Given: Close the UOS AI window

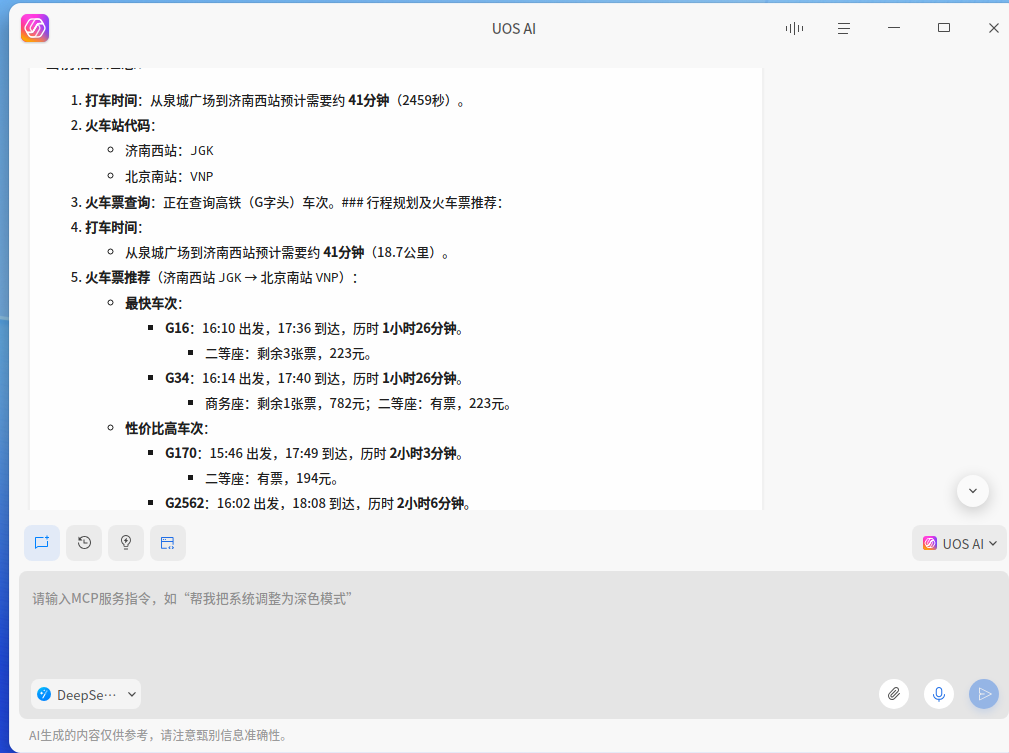Looking at the screenshot, I should (994, 28).
